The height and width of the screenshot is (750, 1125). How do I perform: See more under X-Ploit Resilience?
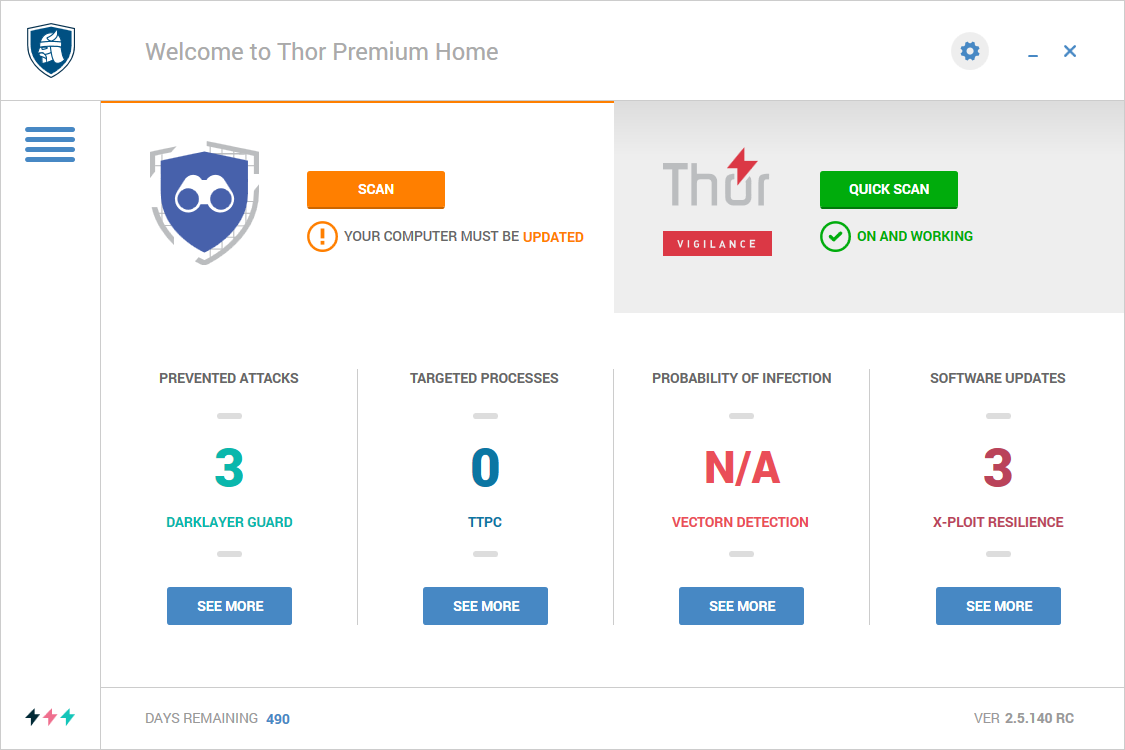tap(999, 606)
